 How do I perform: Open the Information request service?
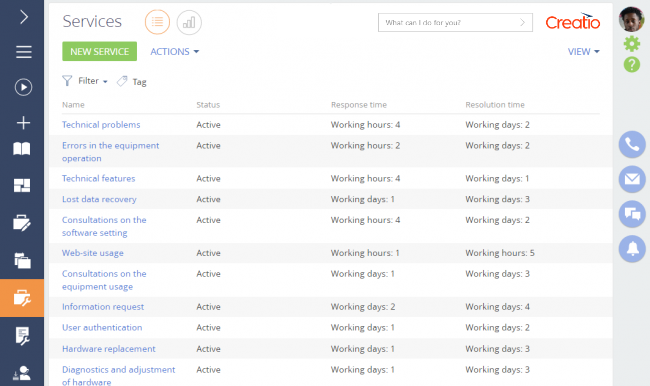click(x=103, y=307)
